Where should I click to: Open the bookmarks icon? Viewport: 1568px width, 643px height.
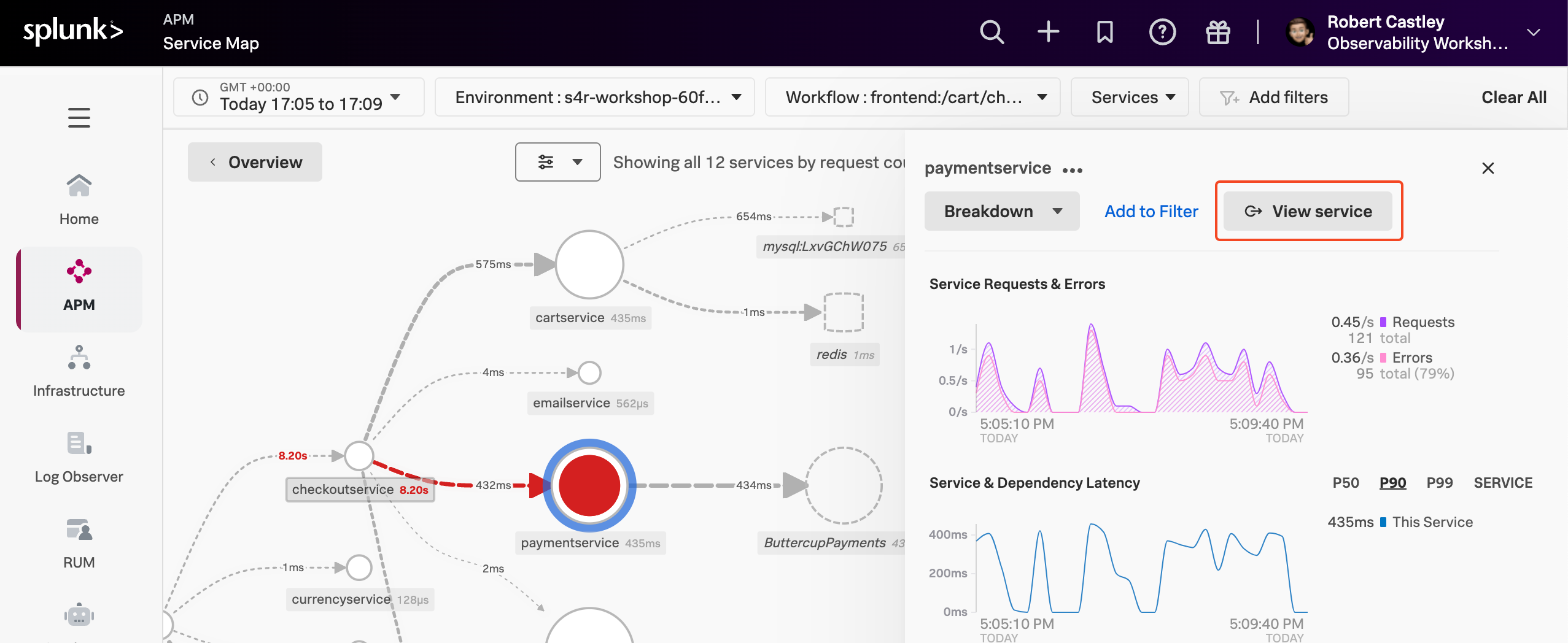1105,32
